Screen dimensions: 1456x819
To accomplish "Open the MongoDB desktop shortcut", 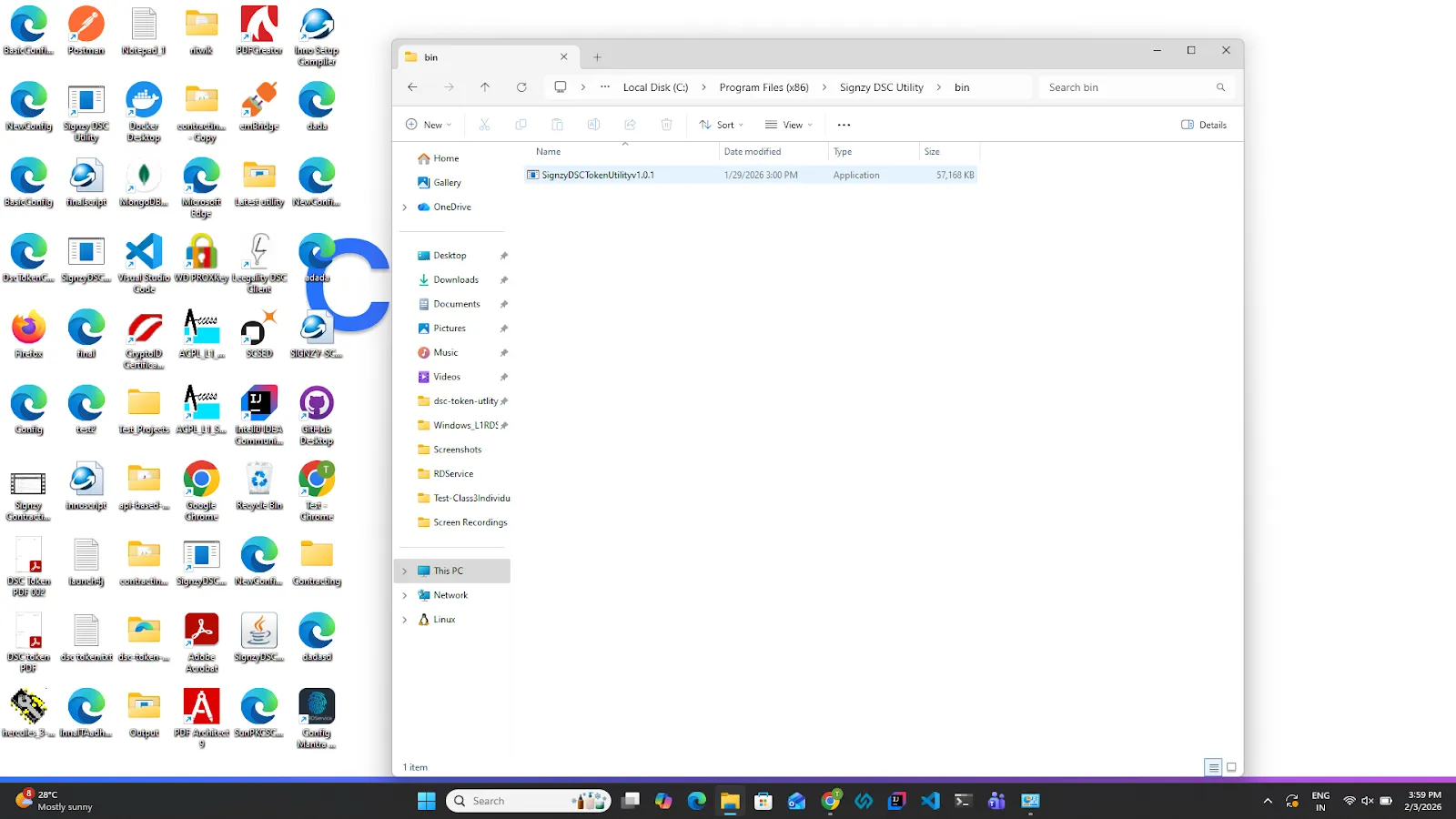I will 144,183.
